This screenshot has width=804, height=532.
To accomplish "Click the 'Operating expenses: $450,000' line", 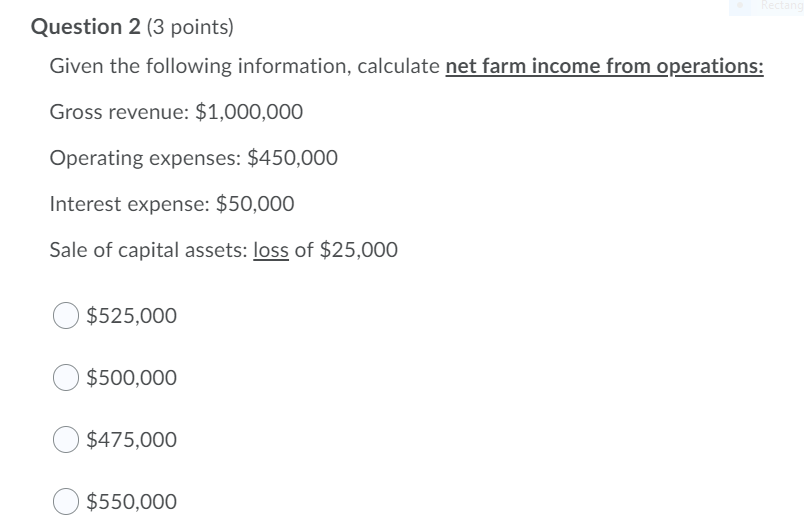I will pos(194,158).
